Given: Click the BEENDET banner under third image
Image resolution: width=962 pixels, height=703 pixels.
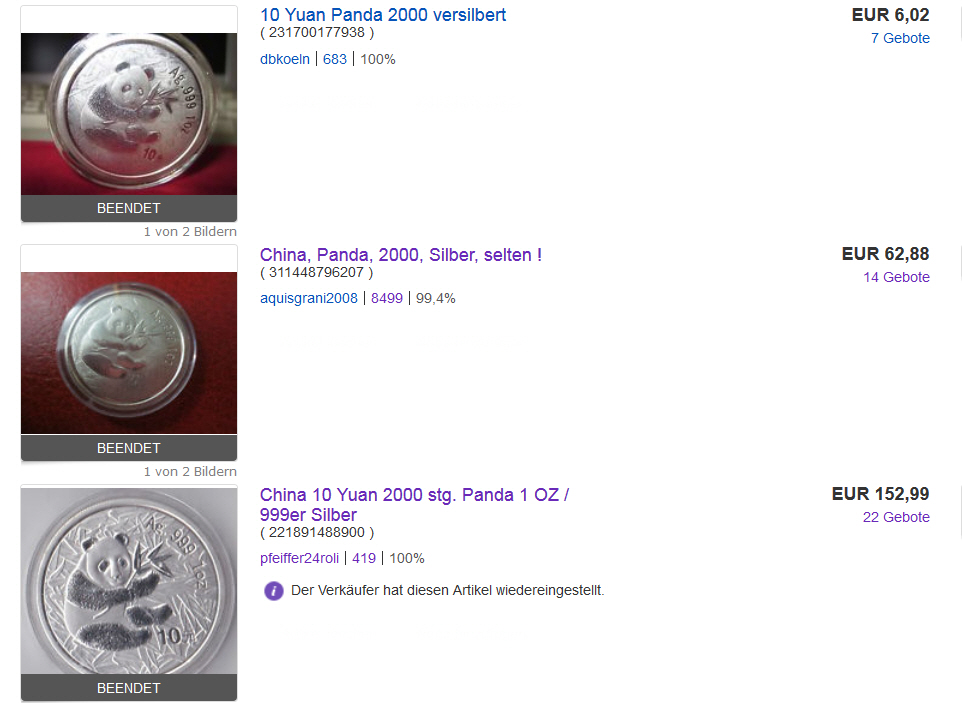Looking at the screenshot, I should point(129,688).
